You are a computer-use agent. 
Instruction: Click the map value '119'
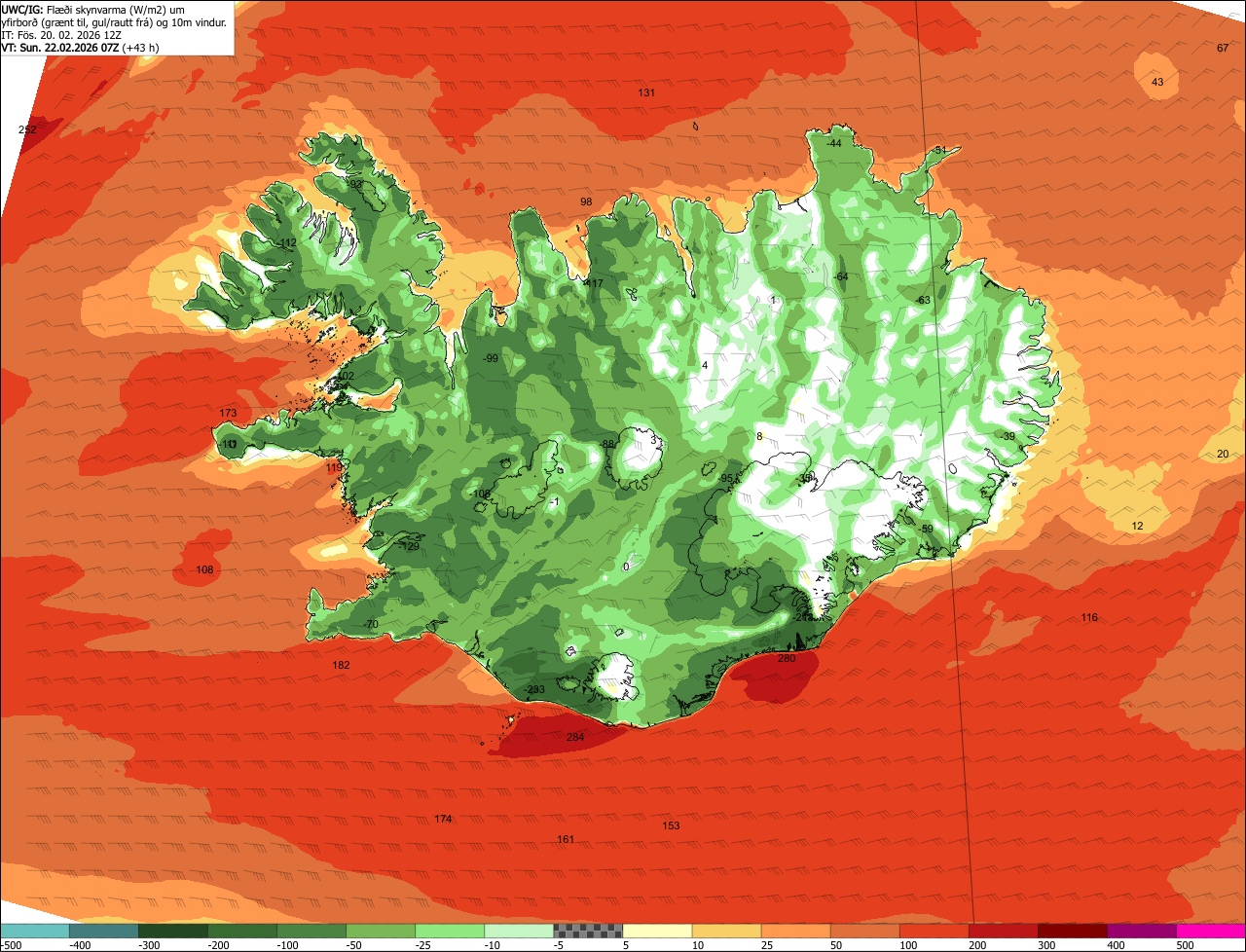point(334,467)
